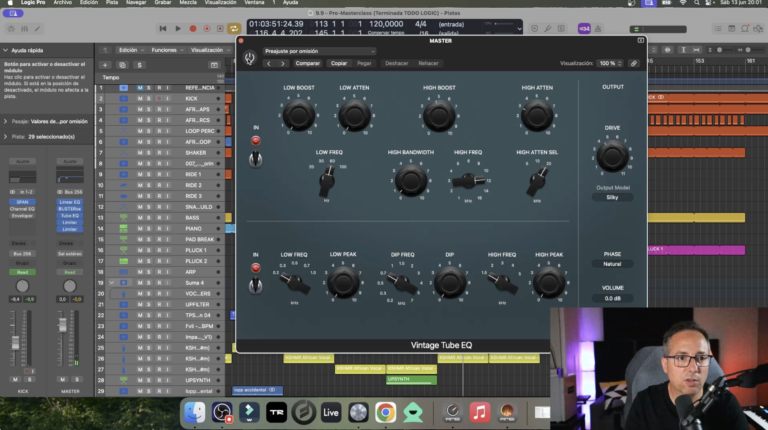
Task: Open the media browser icon at far right
Action: point(758,29)
